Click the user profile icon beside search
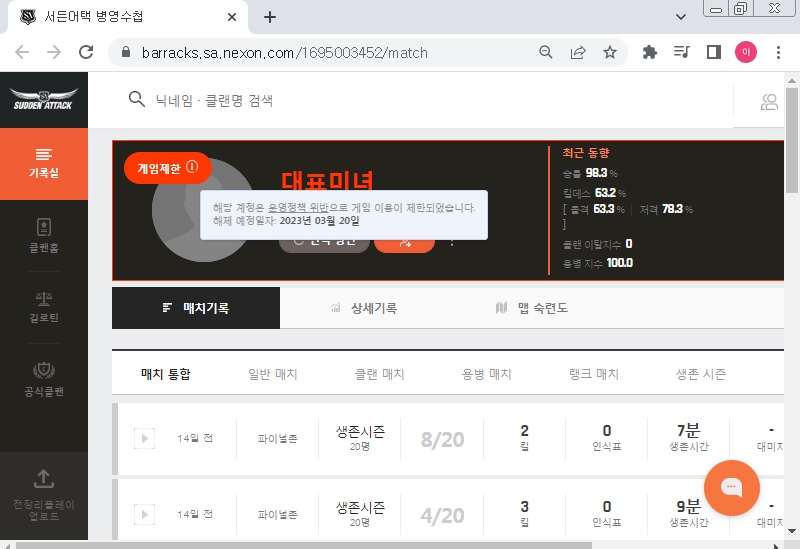The height and width of the screenshot is (549, 800). 769,101
